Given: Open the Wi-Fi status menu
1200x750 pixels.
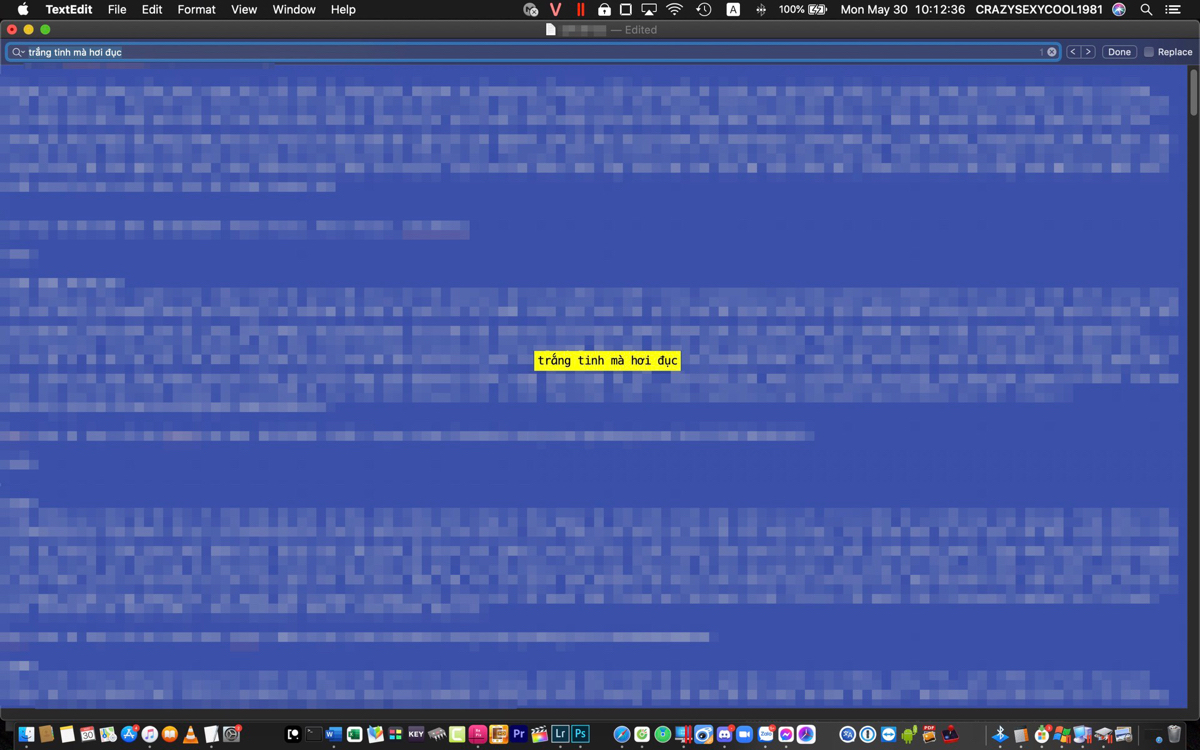Looking at the screenshot, I should tap(675, 9).
